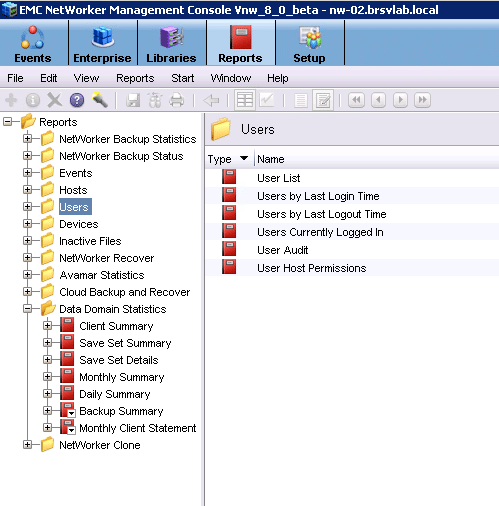Go to the Setup section
The image size is (499, 506).
309,44
